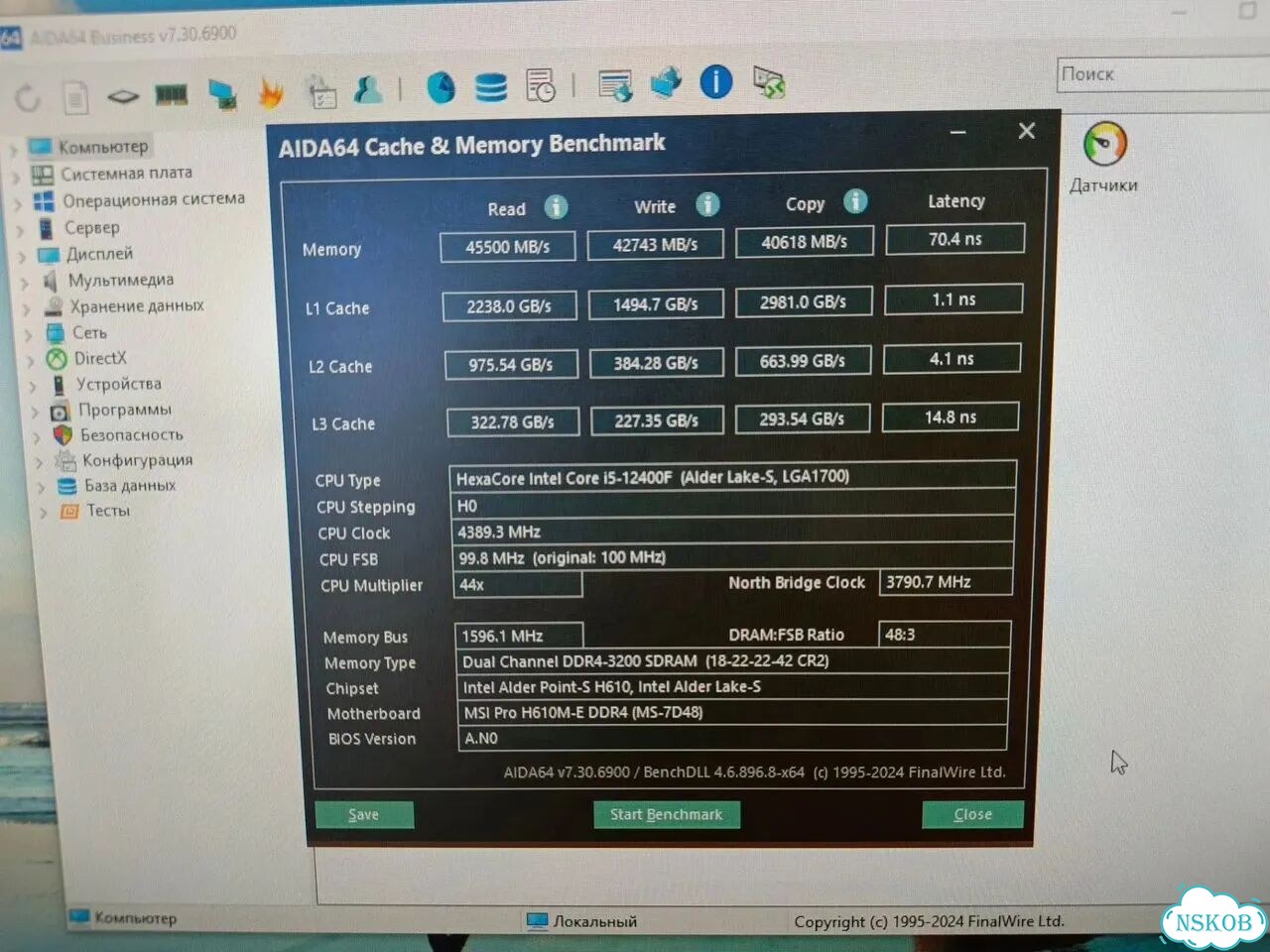Expand the Хранение данных node
The width and height of the screenshot is (1270, 952).
click(x=26, y=309)
